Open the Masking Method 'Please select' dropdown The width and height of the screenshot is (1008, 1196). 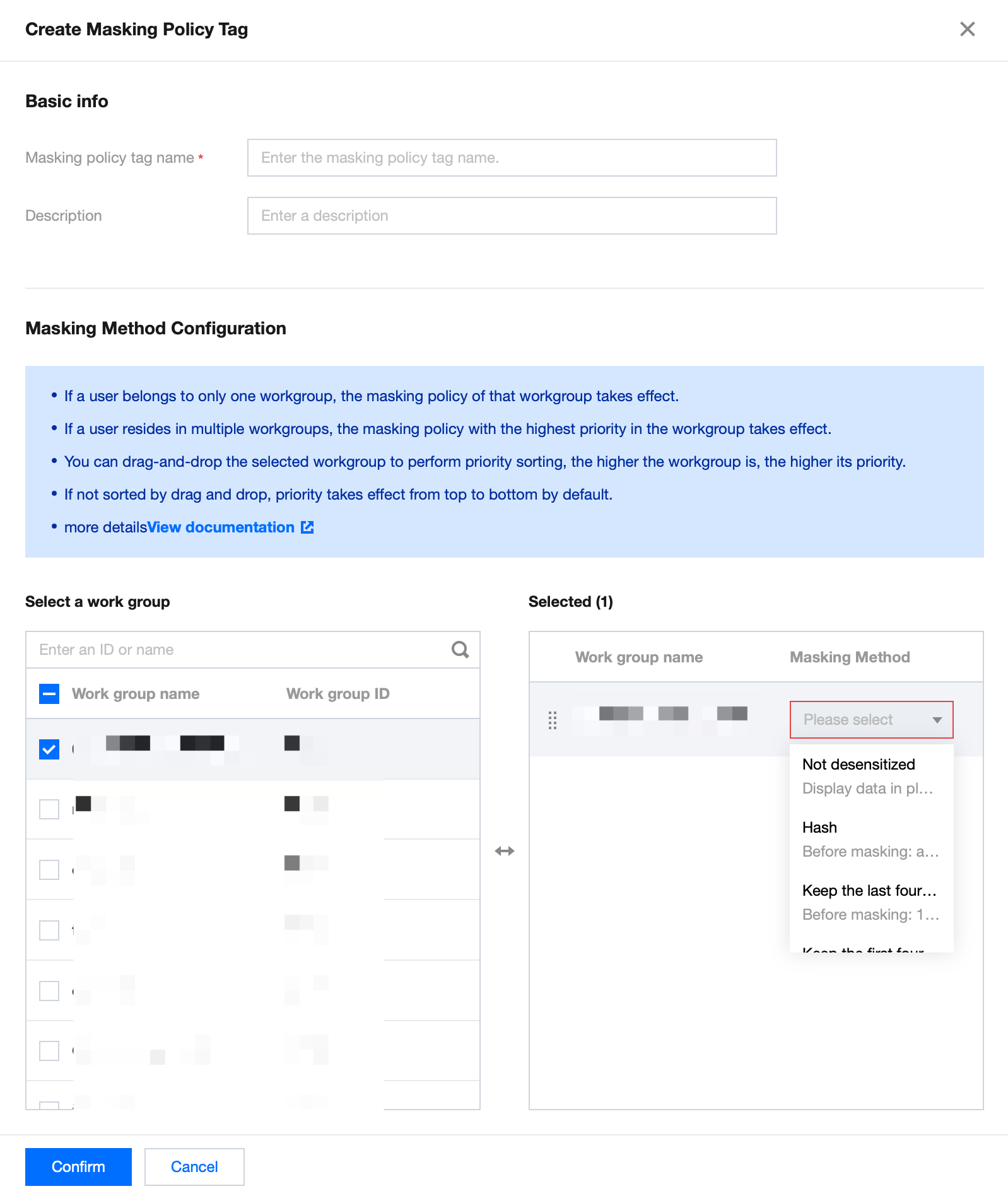[x=848, y=720]
